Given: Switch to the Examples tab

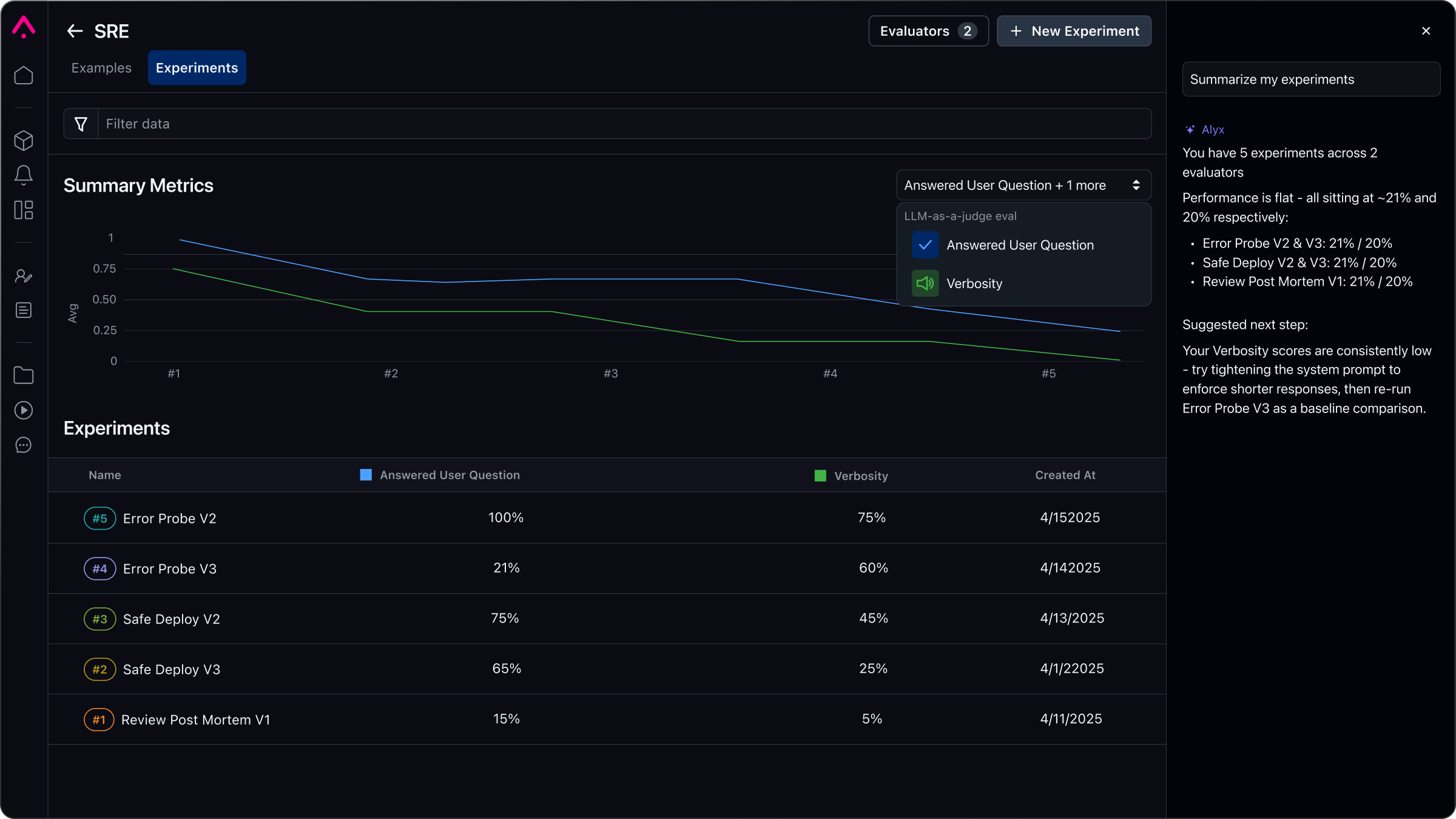Looking at the screenshot, I should point(101,68).
